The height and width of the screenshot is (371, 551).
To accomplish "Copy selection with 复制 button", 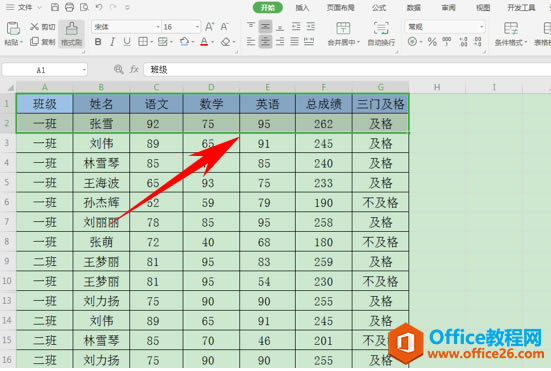I will click(x=43, y=42).
